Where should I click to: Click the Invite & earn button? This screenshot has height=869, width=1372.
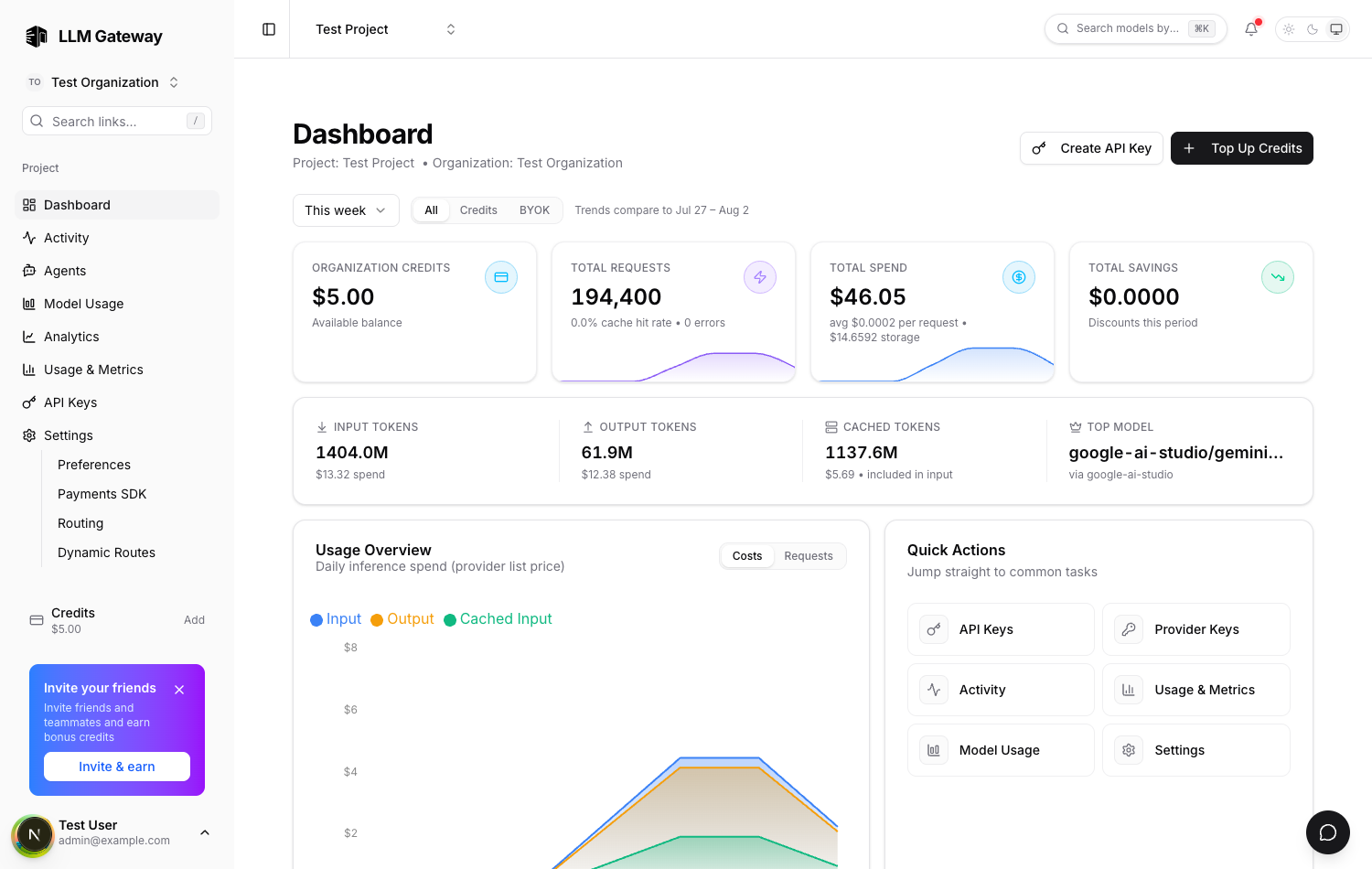coord(117,767)
